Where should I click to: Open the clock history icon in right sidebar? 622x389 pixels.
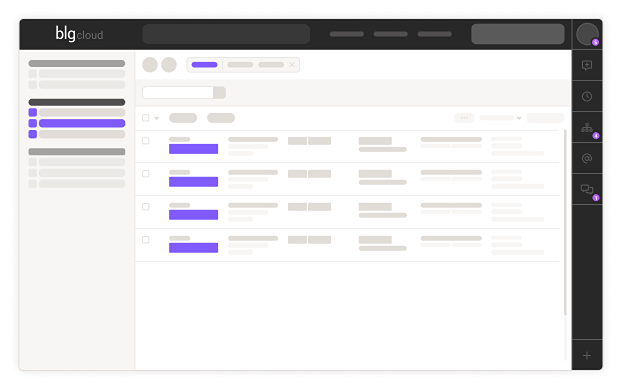(x=587, y=96)
